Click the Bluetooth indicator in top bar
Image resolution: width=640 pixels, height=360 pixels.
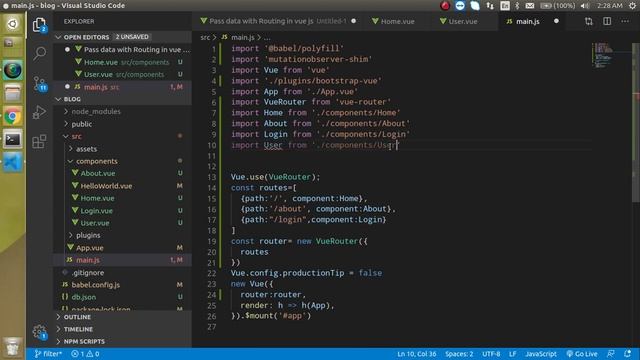(x=517, y=6)
